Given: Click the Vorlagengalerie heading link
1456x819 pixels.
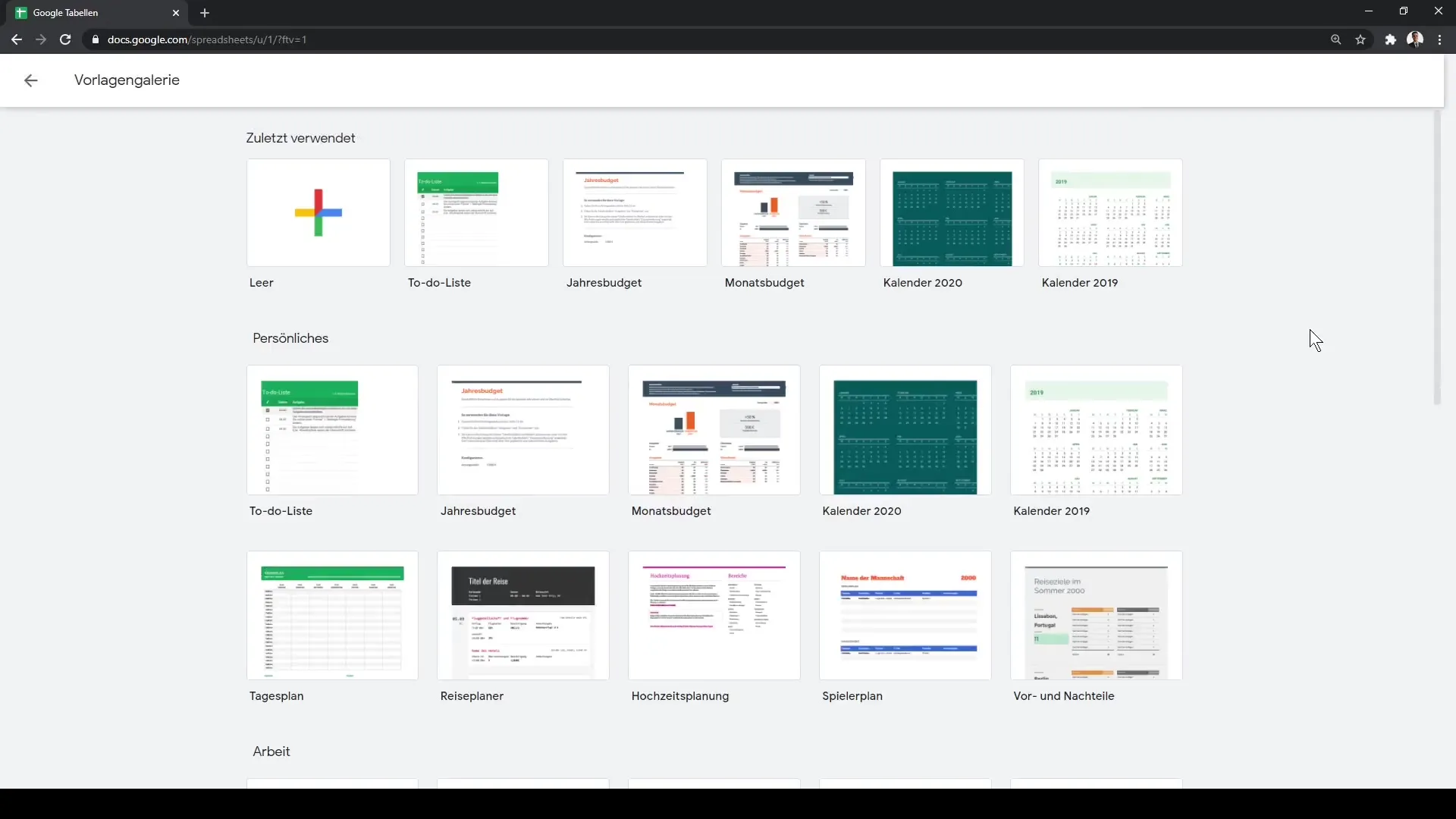Looking at the screenshot, I should click(126, 80).
